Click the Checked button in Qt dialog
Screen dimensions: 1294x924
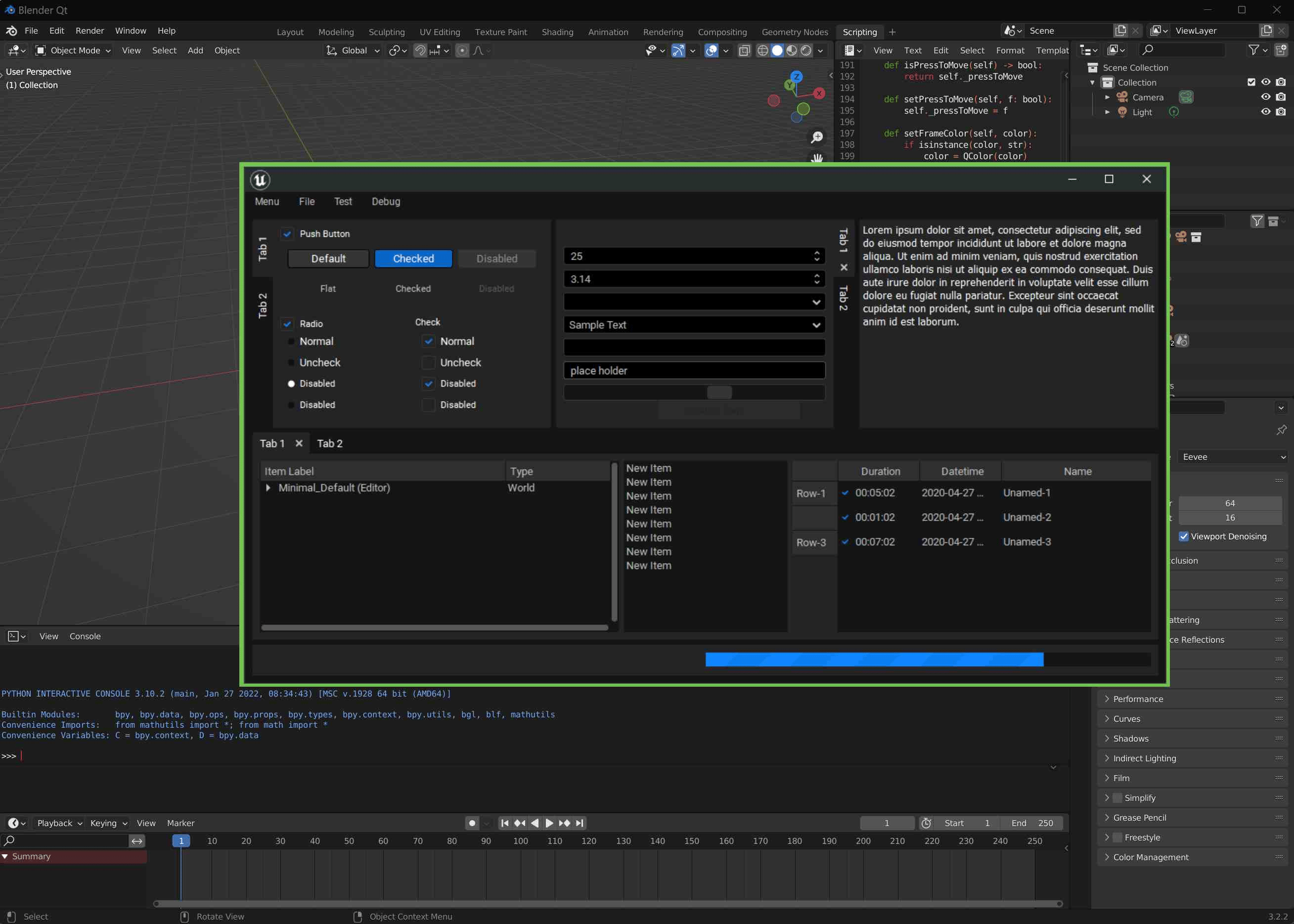[x=413, y=258]
